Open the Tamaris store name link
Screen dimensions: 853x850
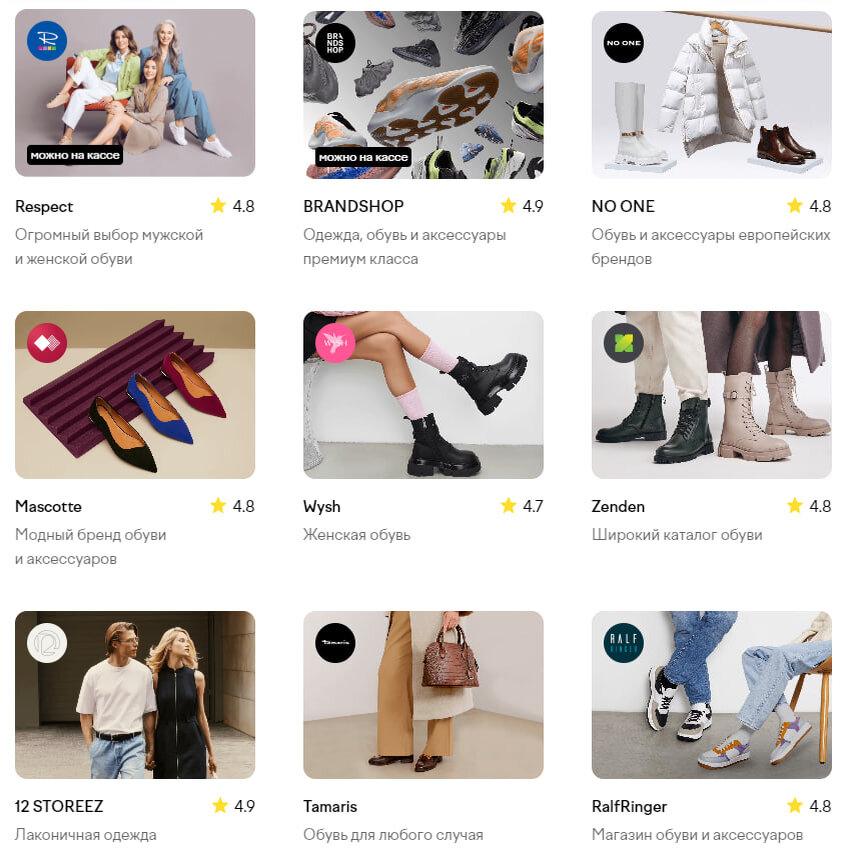(x=330, y=806)
